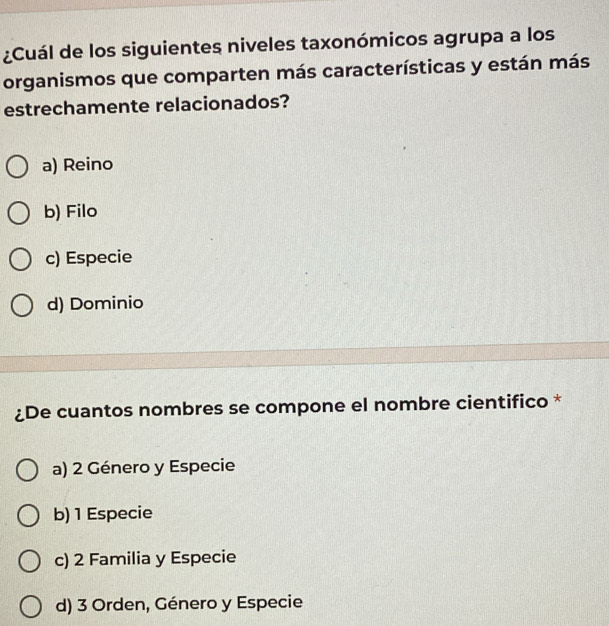This screenshot has width=609, height=626.
Task: Pick the d) Dominio radio button
Action: click(22, 306)
